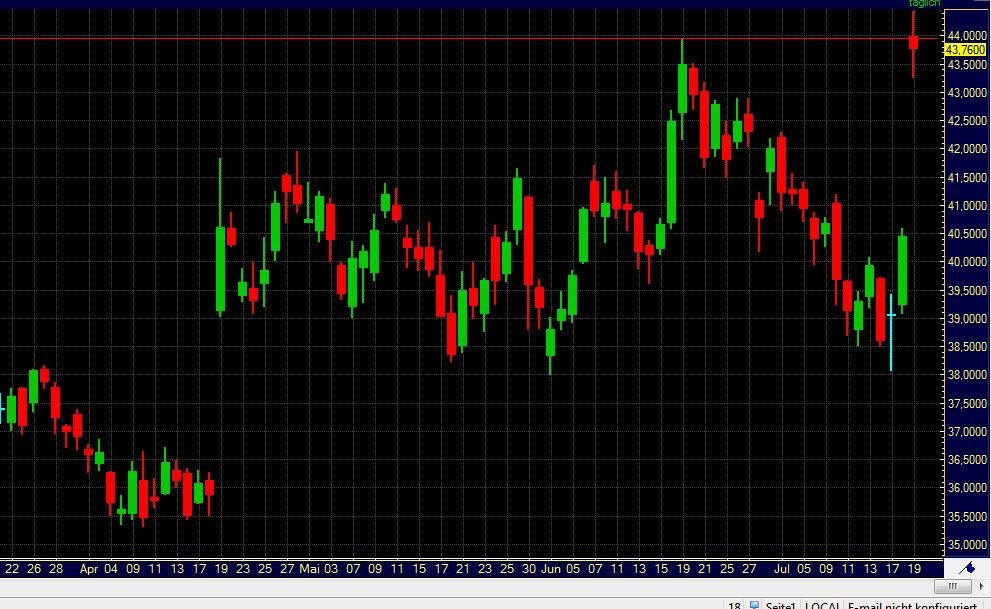Click the yellow 43,7600 current price label
Viewport: 991px width, 609px height.
pyautogui.click(x=965, y=50)
